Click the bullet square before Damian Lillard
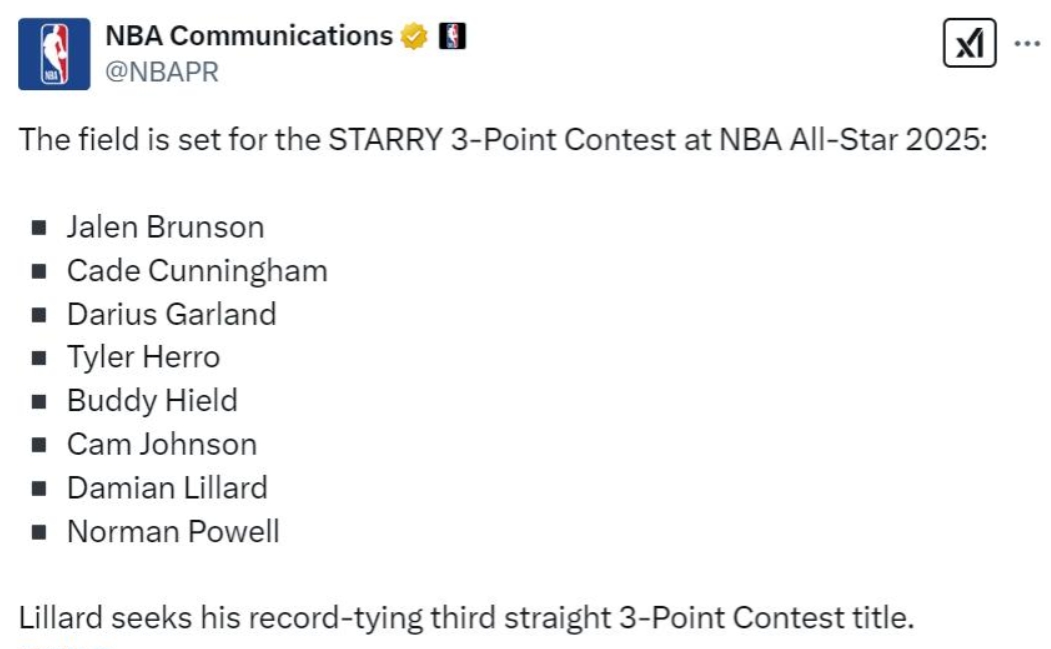The image size is (1051, 649). (39, 488)
